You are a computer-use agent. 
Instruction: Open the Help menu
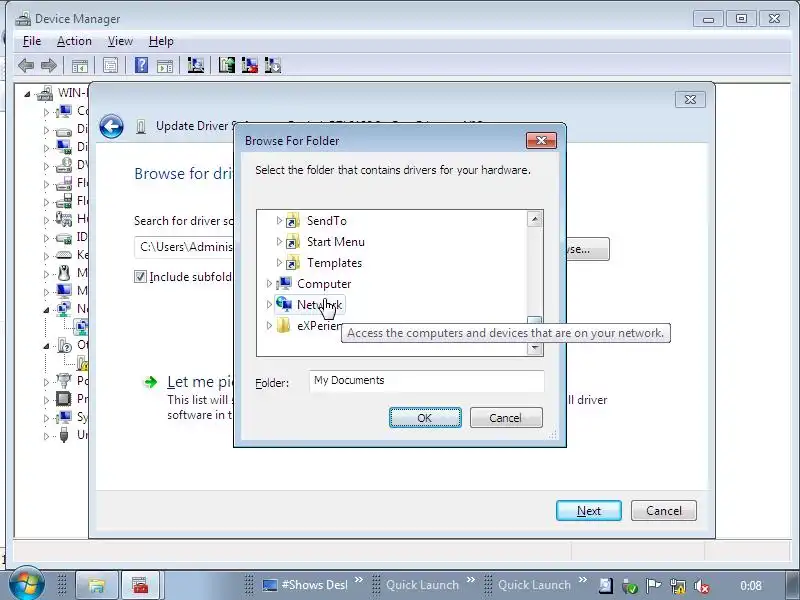coord(161,41)
